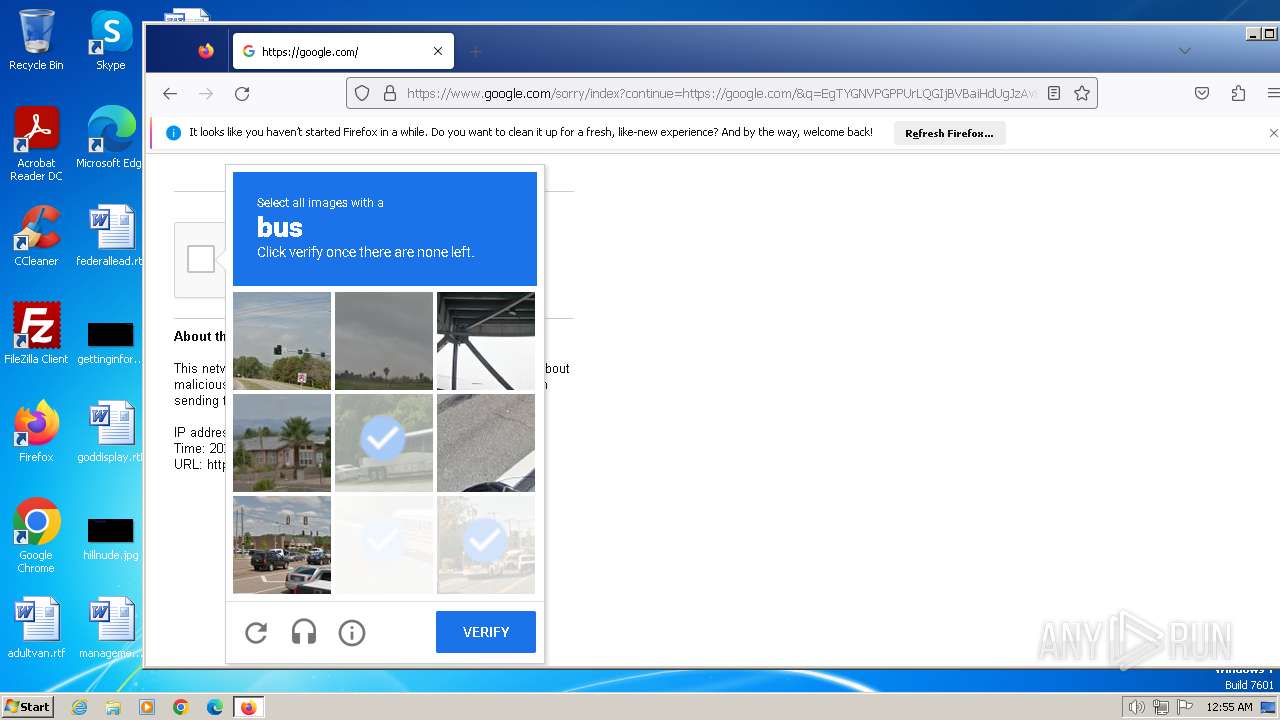Screen dimensions: 1280x720
Task: Click the tile showing steel bridge girders
Action: click(486, 341)
